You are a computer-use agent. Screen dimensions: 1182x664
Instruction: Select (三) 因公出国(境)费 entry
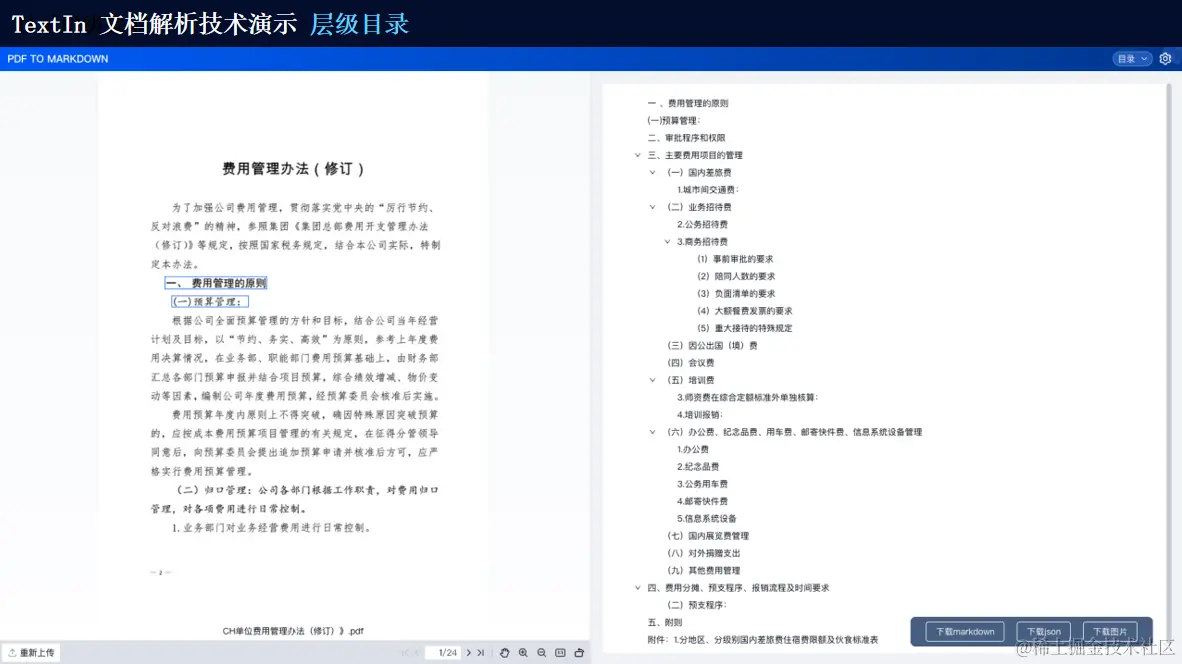(712, 346)
